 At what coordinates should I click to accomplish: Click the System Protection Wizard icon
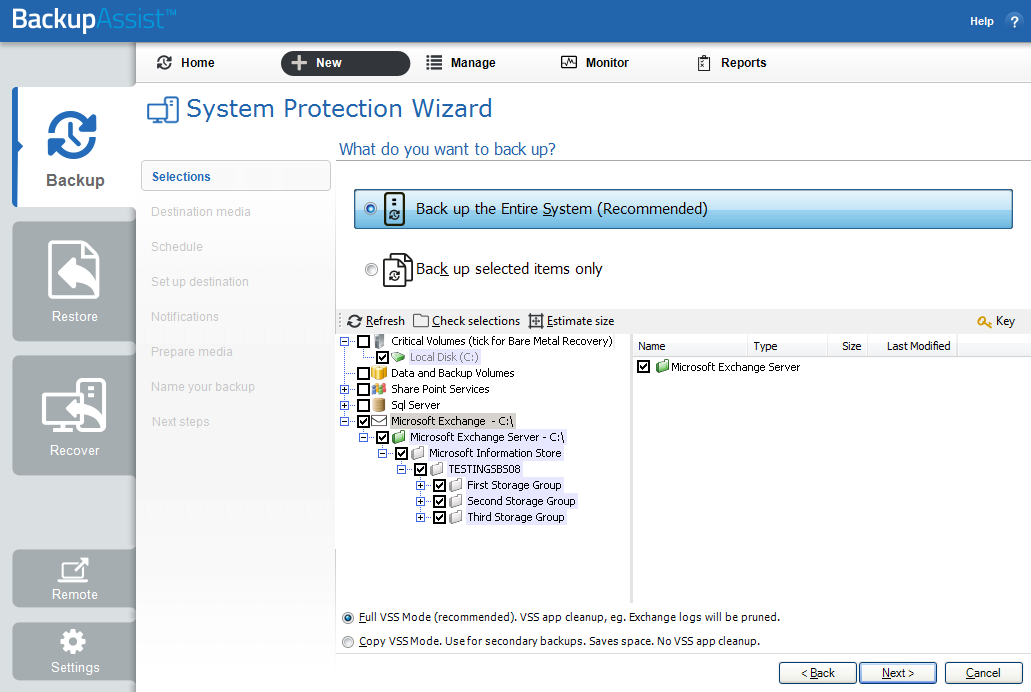[162, 110]
